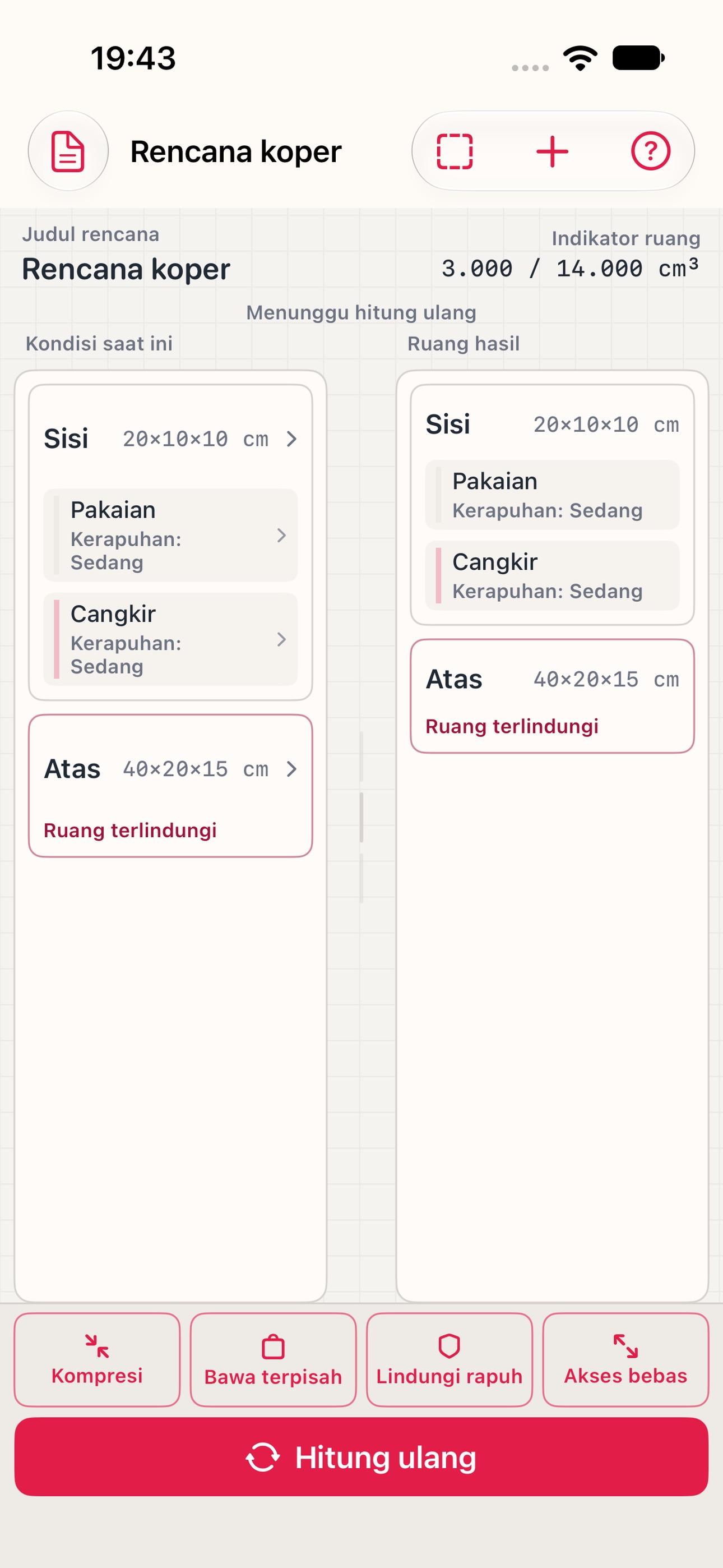Open the Sisi row chevron in Kondisi saat ini
723x1568 pixels.
point(291,439)
